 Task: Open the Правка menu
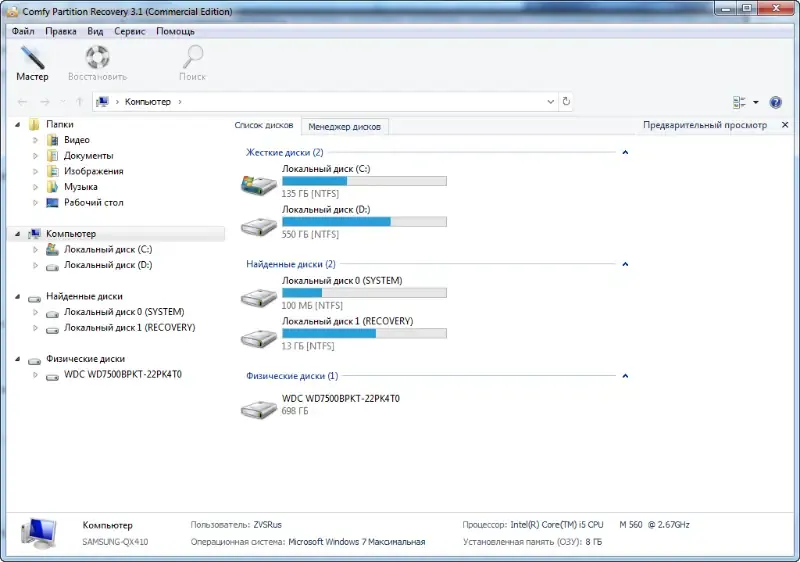(x=61, y=31)
